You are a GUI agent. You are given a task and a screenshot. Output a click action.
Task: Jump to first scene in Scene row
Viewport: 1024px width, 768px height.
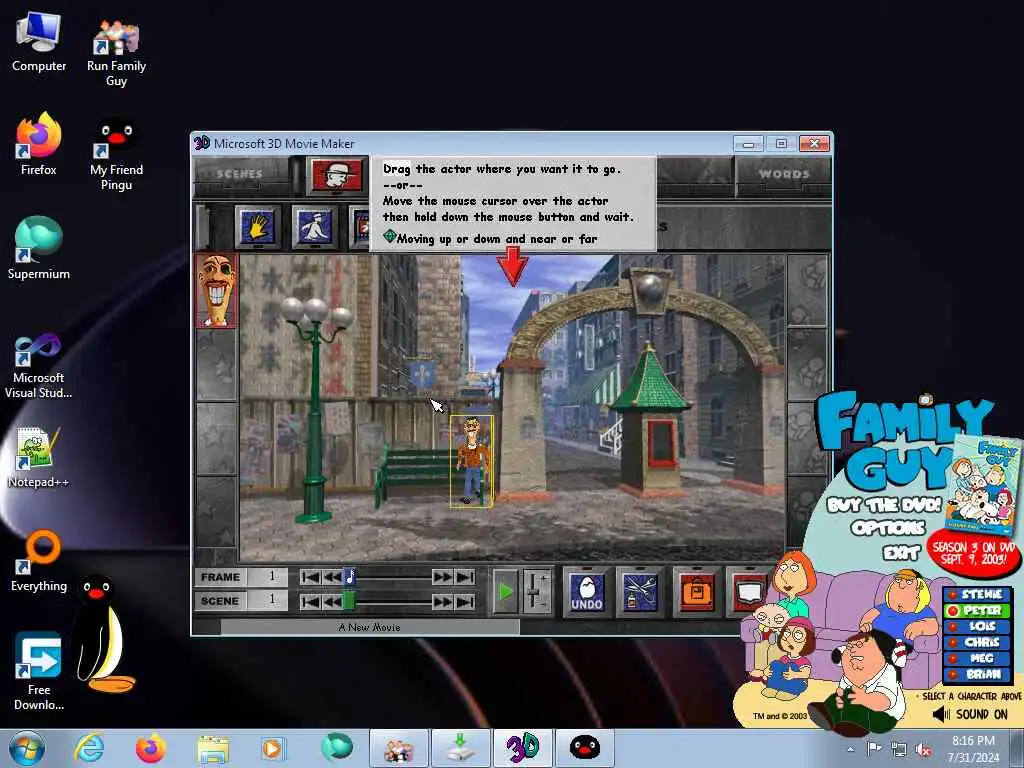pos(310,601)
